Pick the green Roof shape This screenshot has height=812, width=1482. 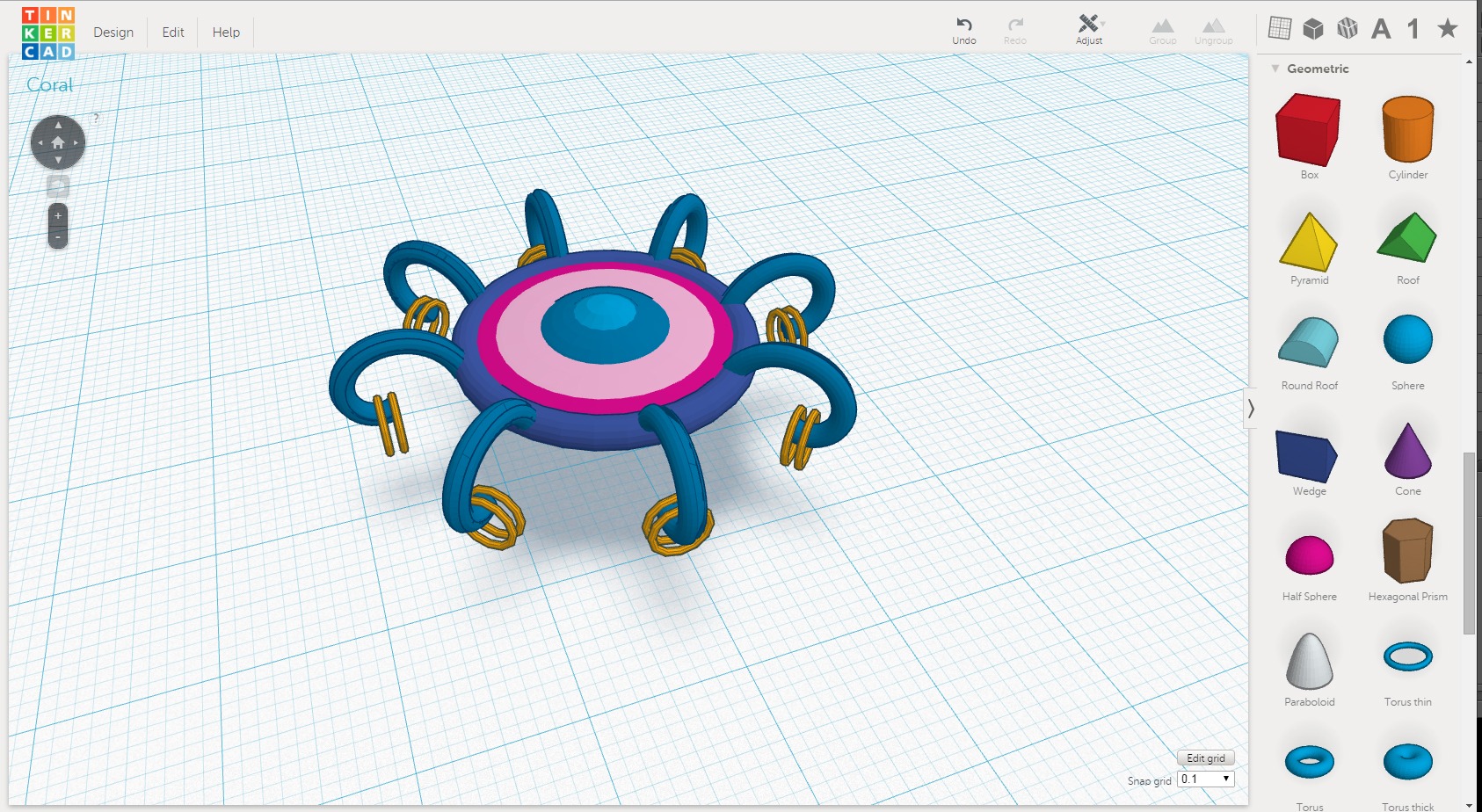(x=1407, y=236)
